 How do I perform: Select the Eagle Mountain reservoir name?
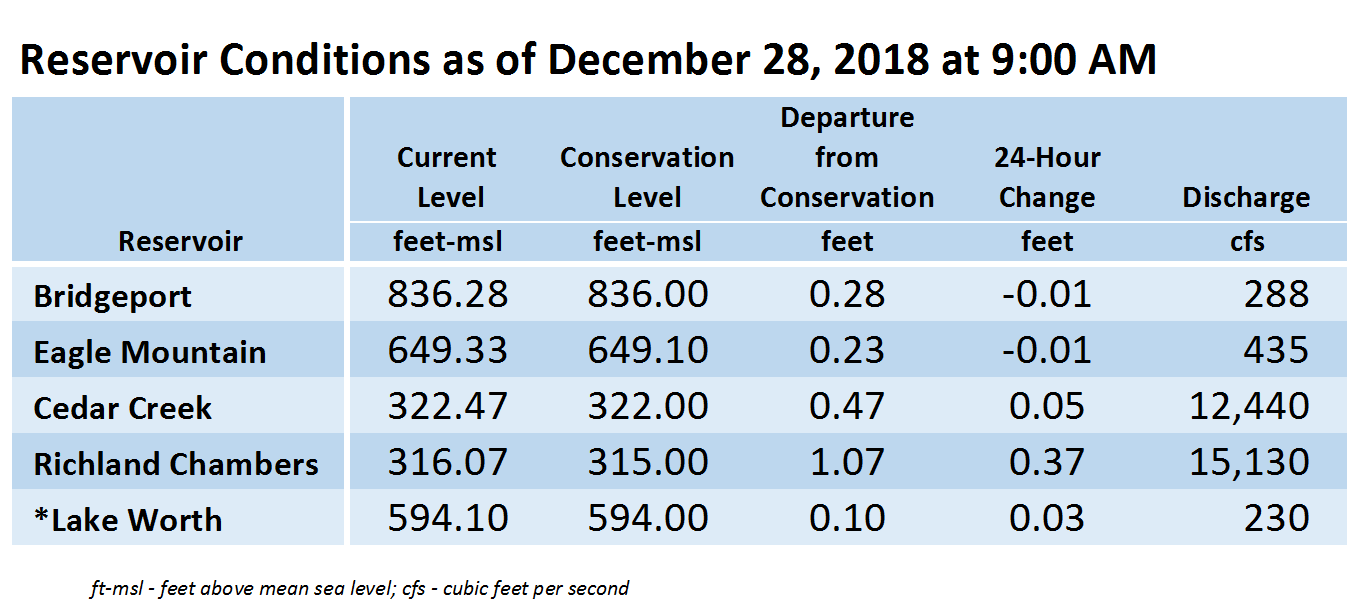click(150, 352)
